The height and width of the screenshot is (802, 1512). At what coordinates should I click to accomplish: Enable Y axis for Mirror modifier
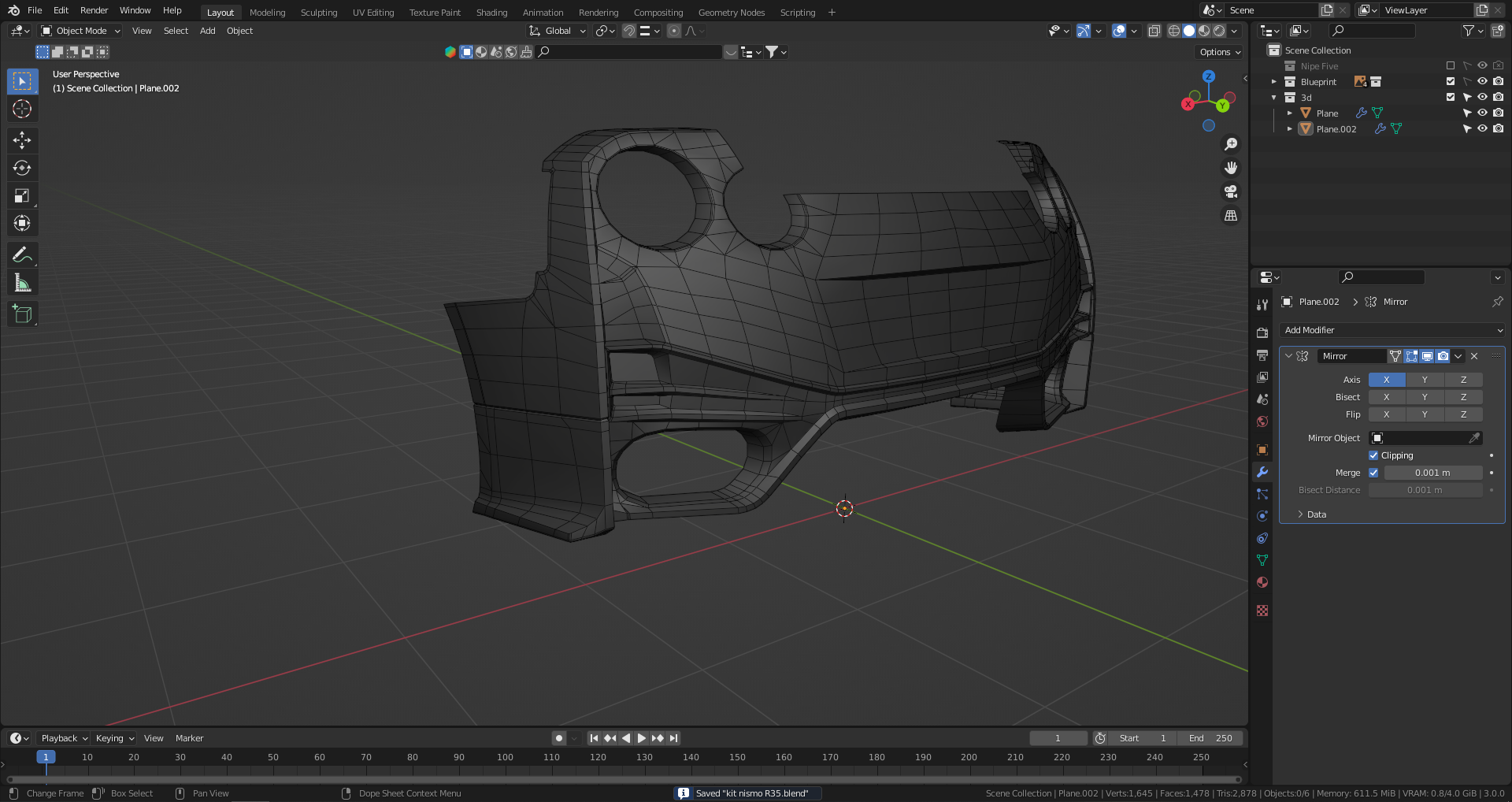point(1425,380)
